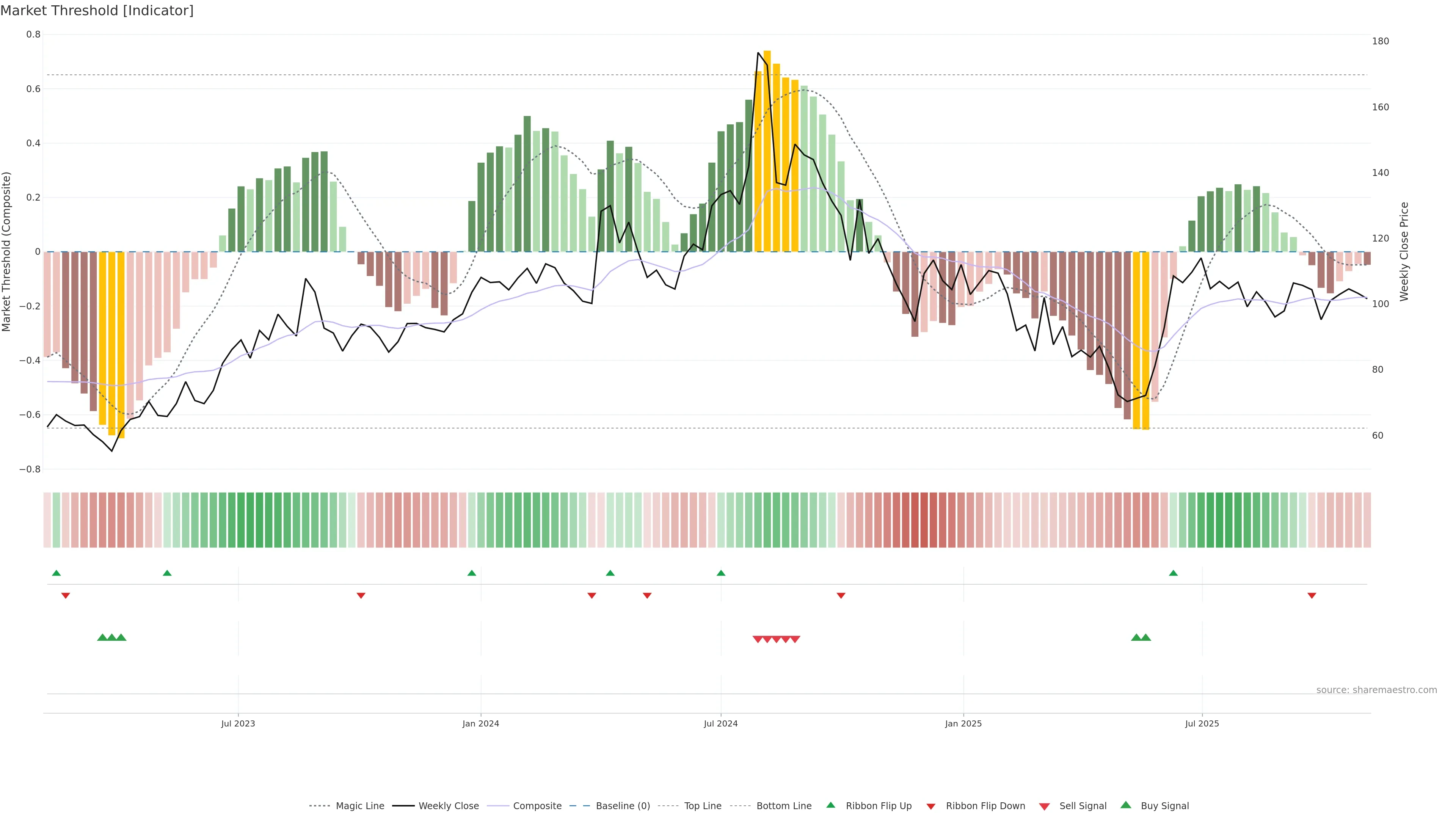Click the Jan 2025 x-axis label
The height and width of the screenshot is (819, 1456).
(x=963, y=723)
